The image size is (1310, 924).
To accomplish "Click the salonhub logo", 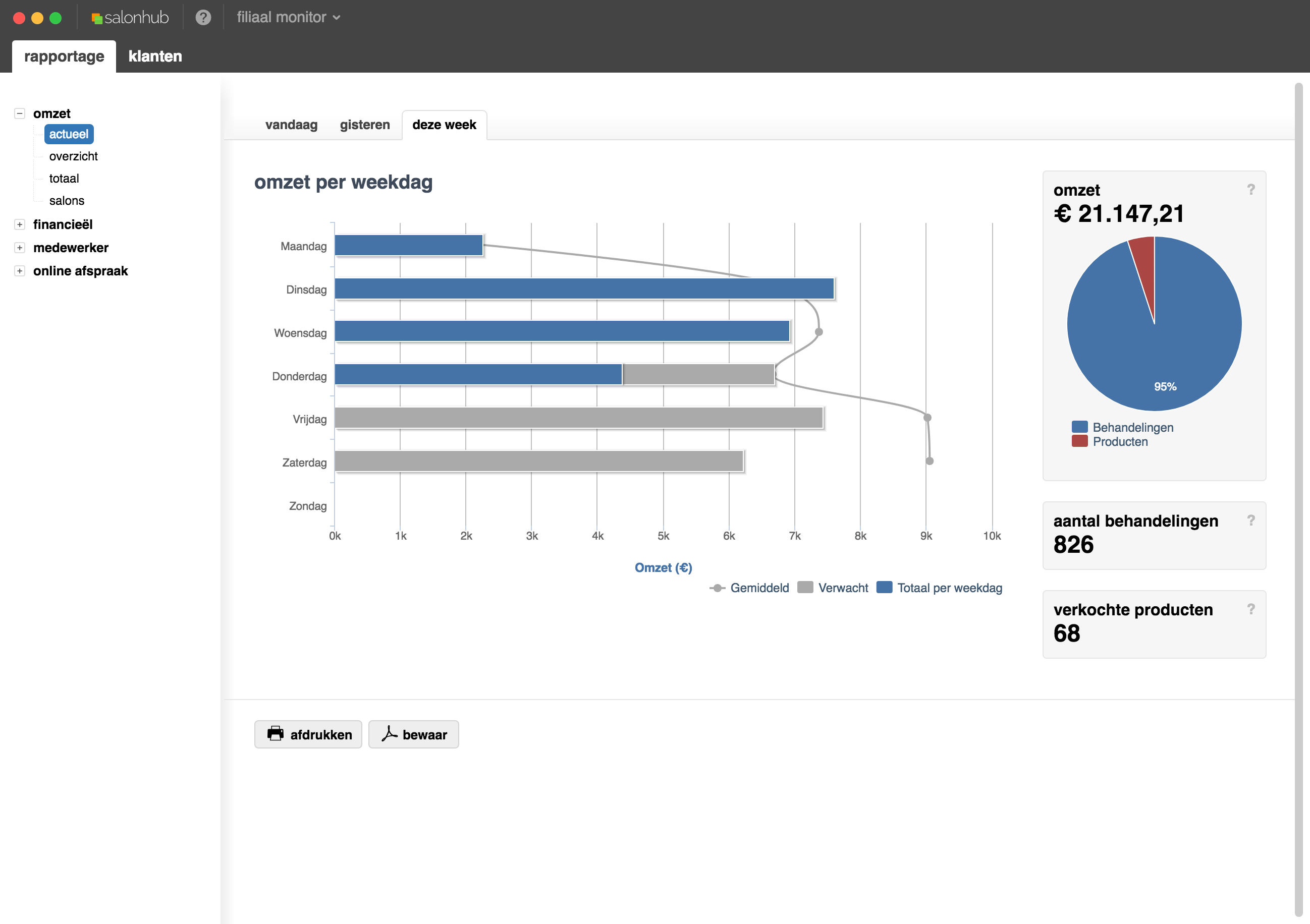I will pyautogui.click(x=130, y=18).
